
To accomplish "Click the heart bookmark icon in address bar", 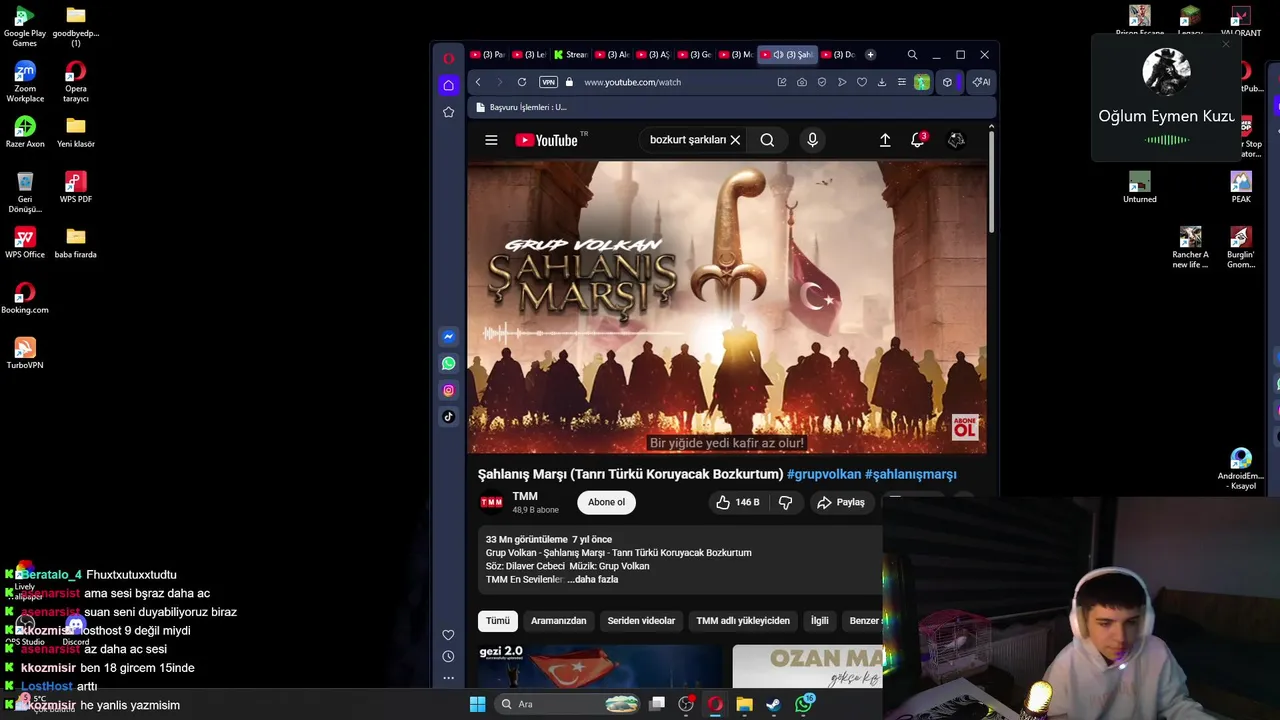I will [862, 82].
